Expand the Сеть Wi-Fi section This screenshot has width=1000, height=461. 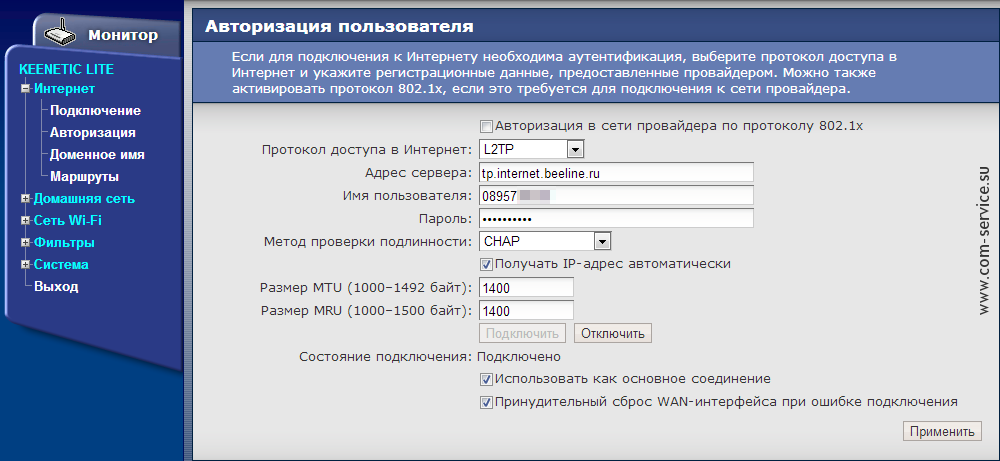(x=26, y=221)
